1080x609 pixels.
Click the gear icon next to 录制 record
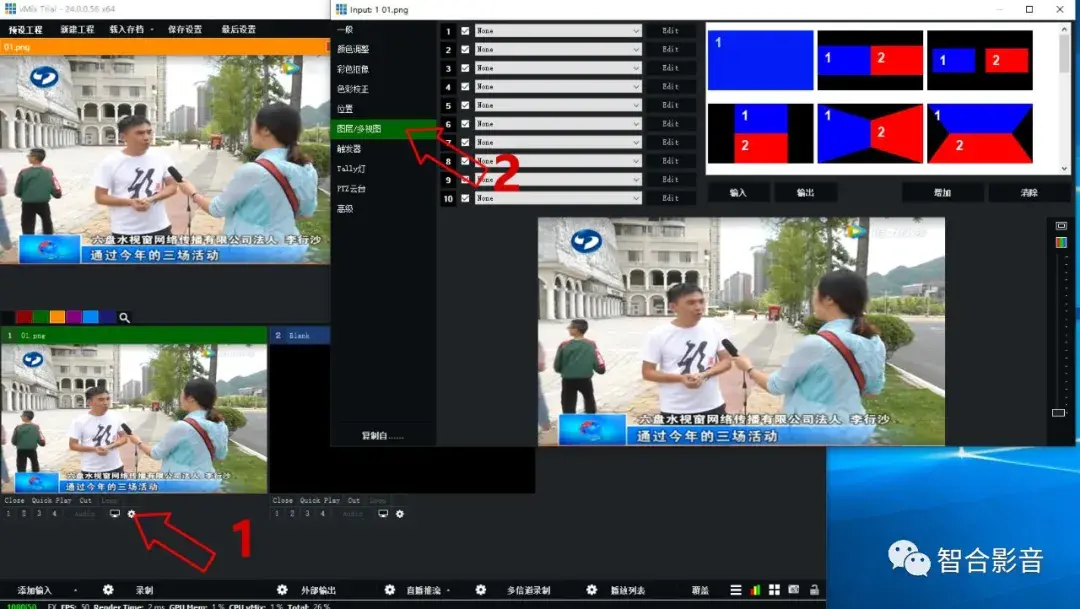[x=107, y=589]
